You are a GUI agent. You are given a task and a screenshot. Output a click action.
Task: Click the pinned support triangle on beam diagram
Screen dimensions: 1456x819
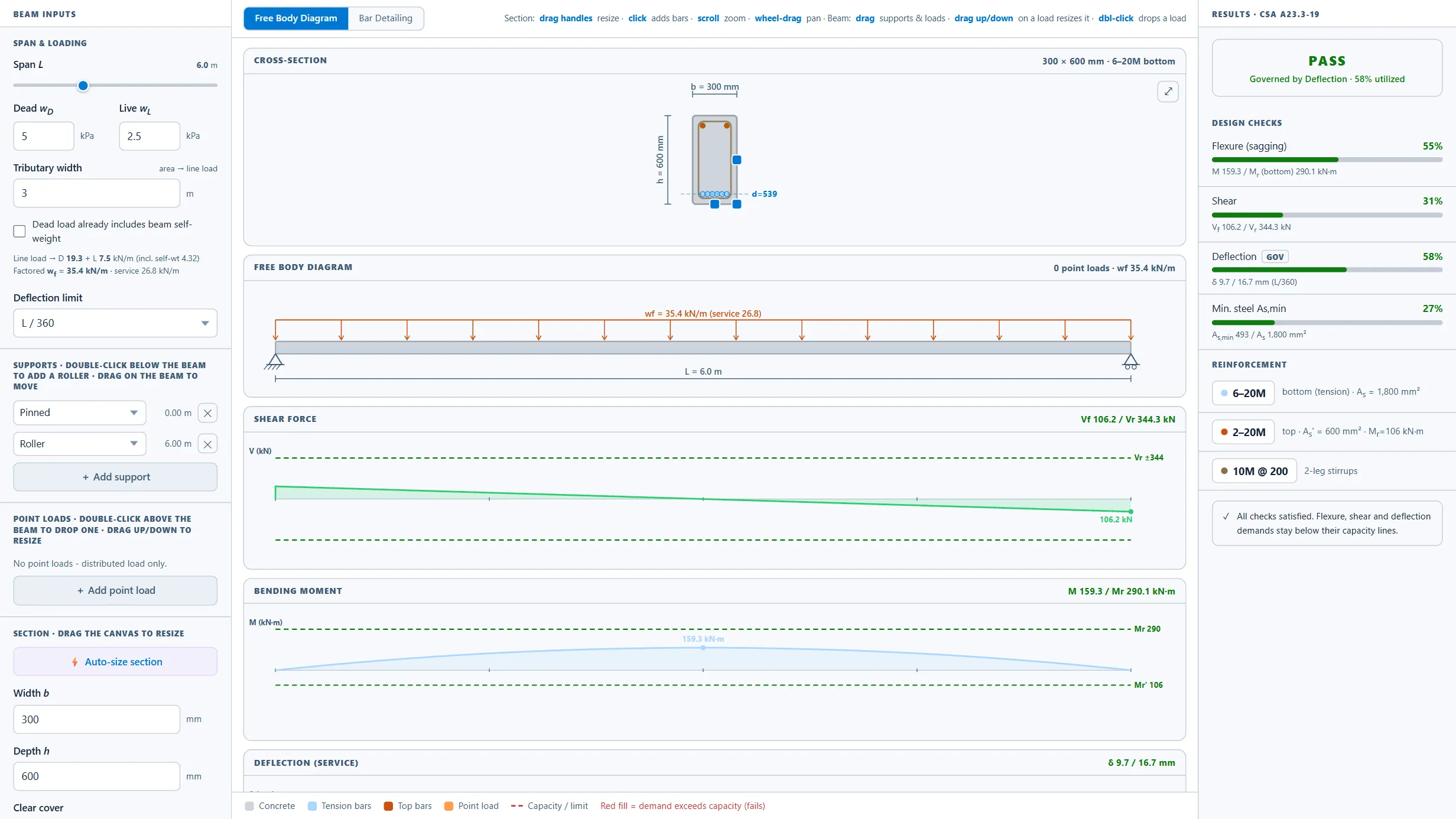pyautogui.click(x=275, y=362)
